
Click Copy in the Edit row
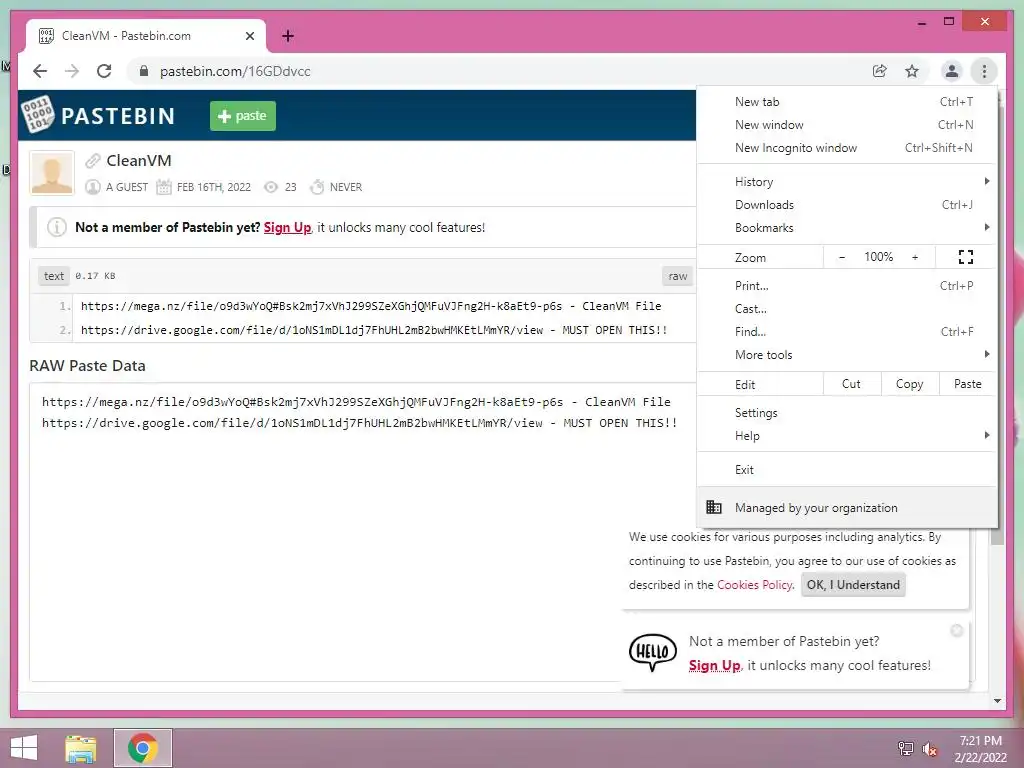[x=909, y=384]
